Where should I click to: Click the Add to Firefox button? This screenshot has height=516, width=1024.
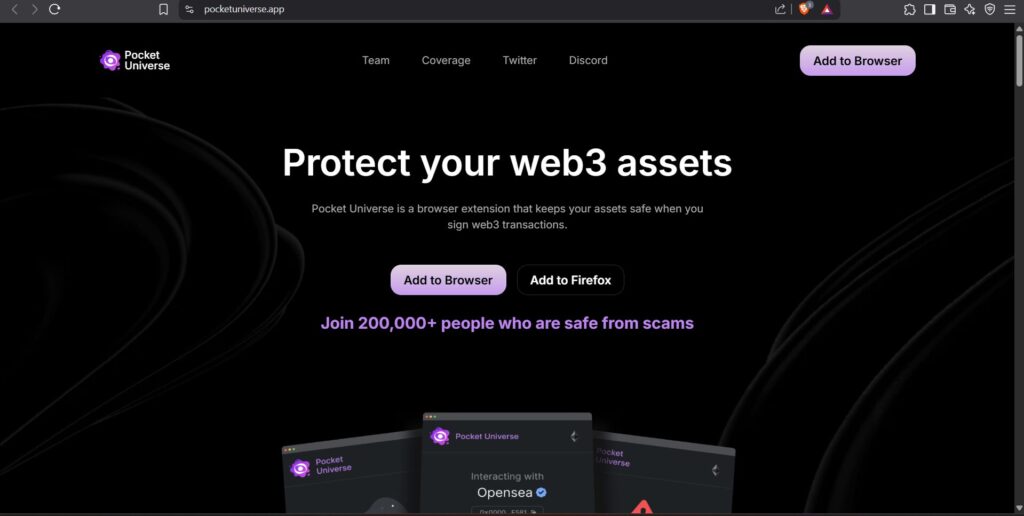[571, 280]
